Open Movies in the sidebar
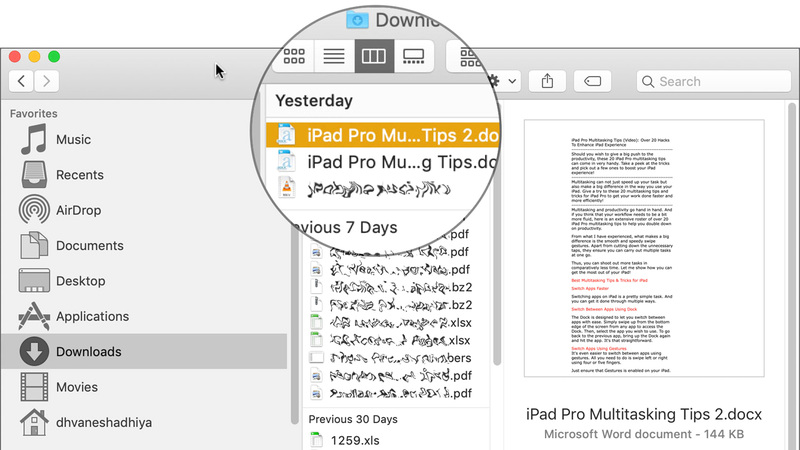Image resolution: width=800 pixels, height=450 pixels. tap(76, 387)
